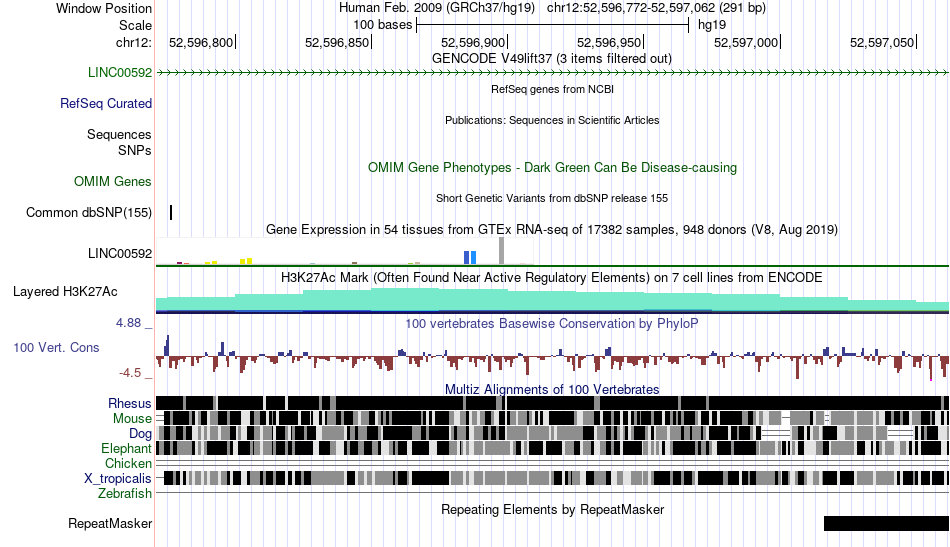The image size is (950, 547).
Task: Click the 52,596,900 ruler coordinate
Action: pyautogui.click(x=473, y=42)
